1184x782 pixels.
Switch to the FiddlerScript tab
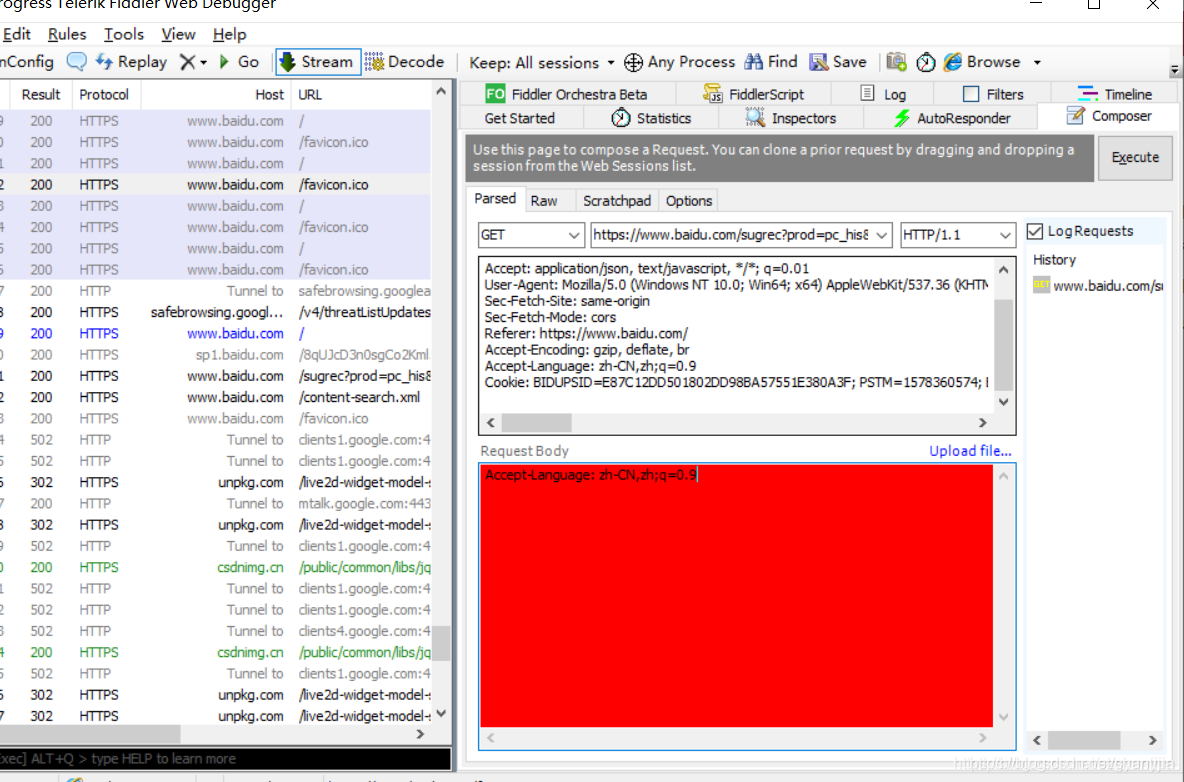point(754,94)
